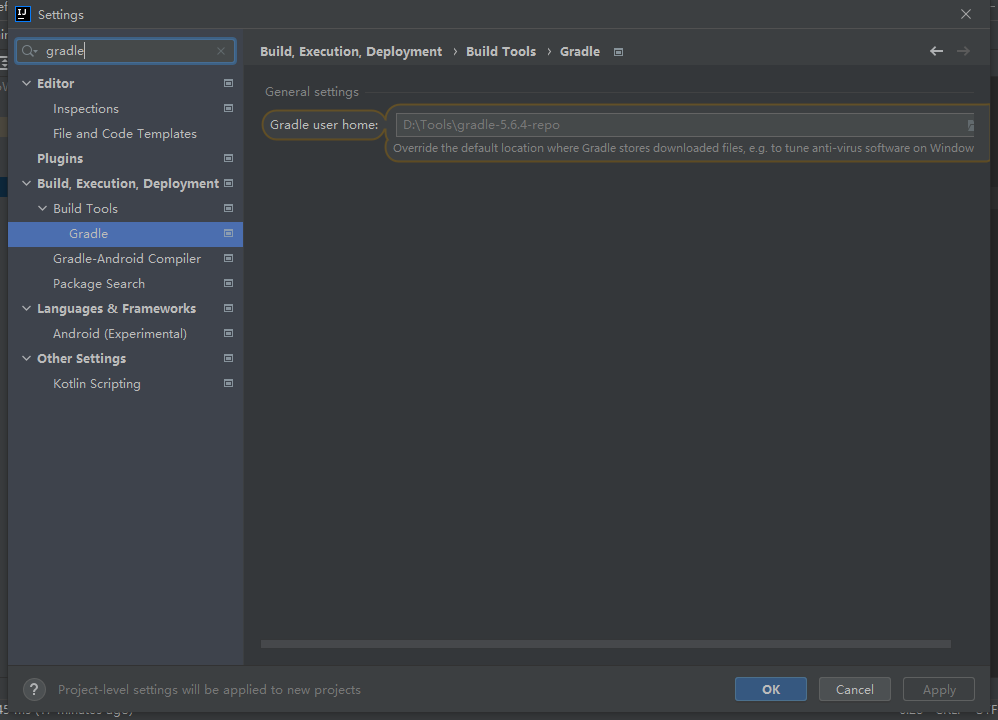Select Package Search settings page
The width and height of the screenshot is (998, 720).
tap(98, 283)
